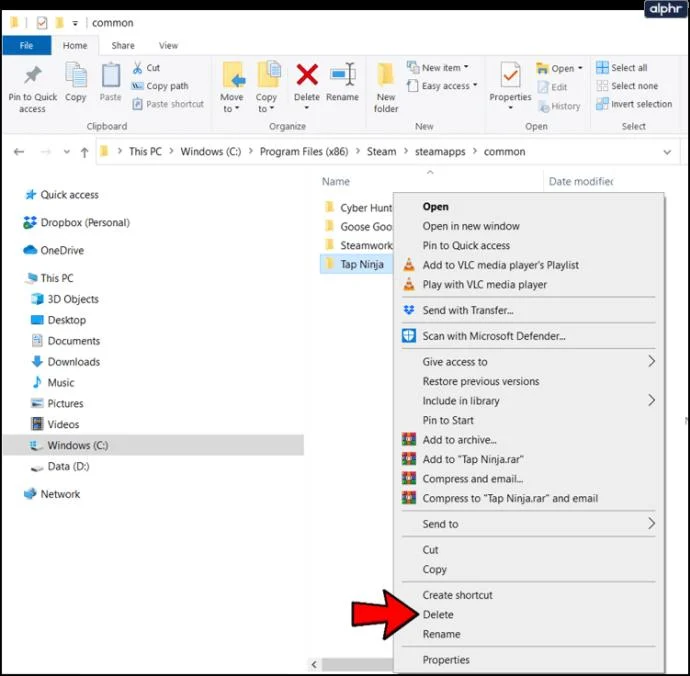Viewport: 690px width, 676px height.
Task: Click Edit in the Open group
Action: coord(553,87)
